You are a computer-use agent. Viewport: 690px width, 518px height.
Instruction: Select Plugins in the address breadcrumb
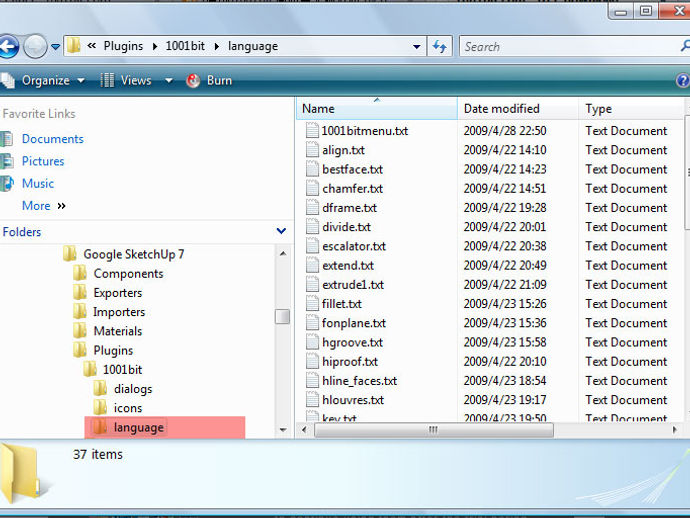coord(123,46)
